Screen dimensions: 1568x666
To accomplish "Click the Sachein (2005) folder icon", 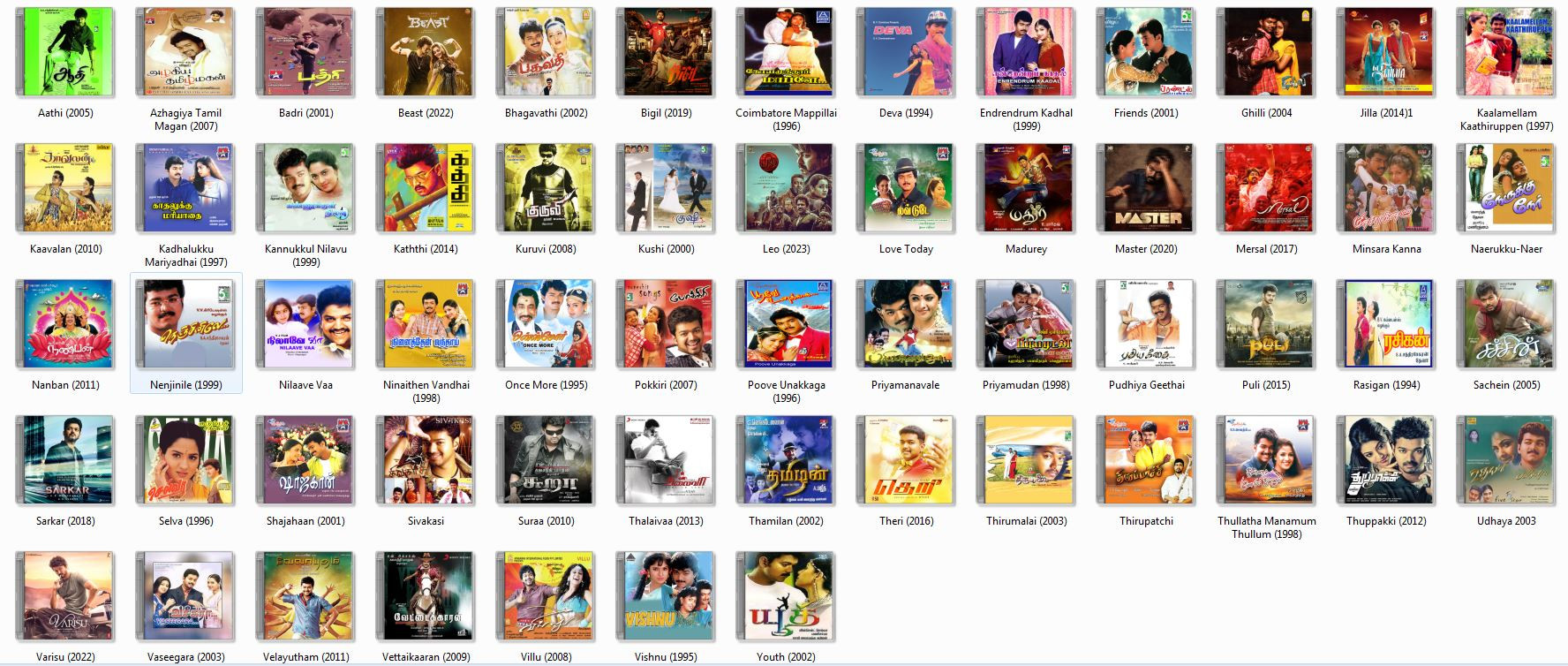I will [x=1506, y=325].
